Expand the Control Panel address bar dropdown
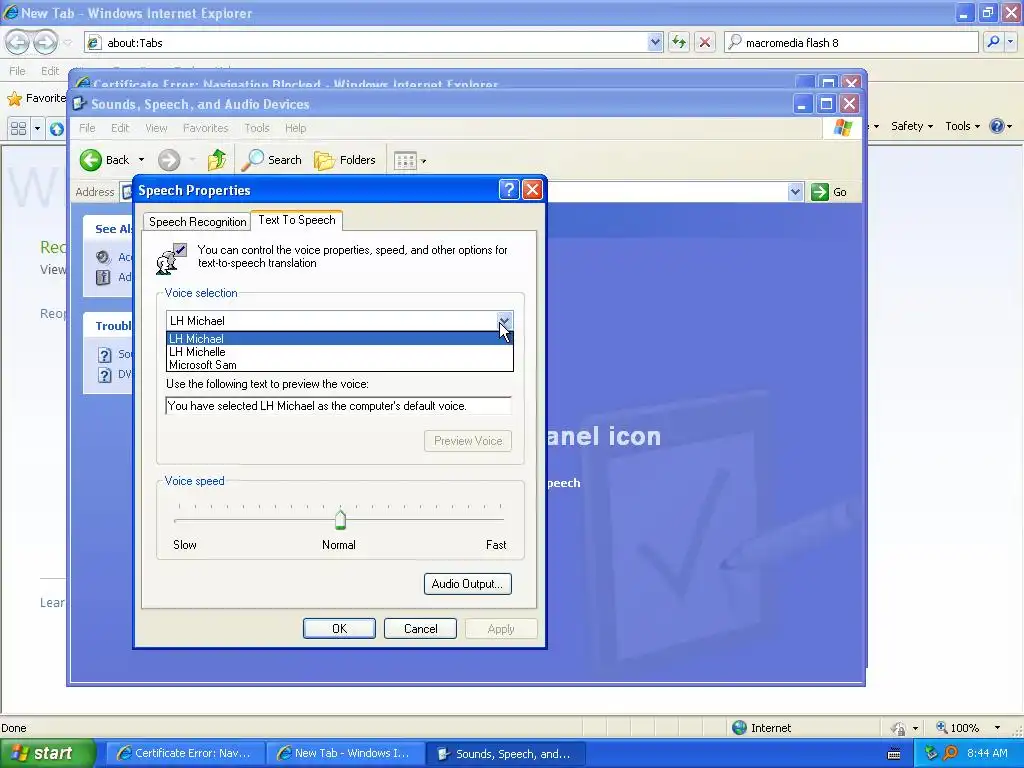 tap(795, 192)
